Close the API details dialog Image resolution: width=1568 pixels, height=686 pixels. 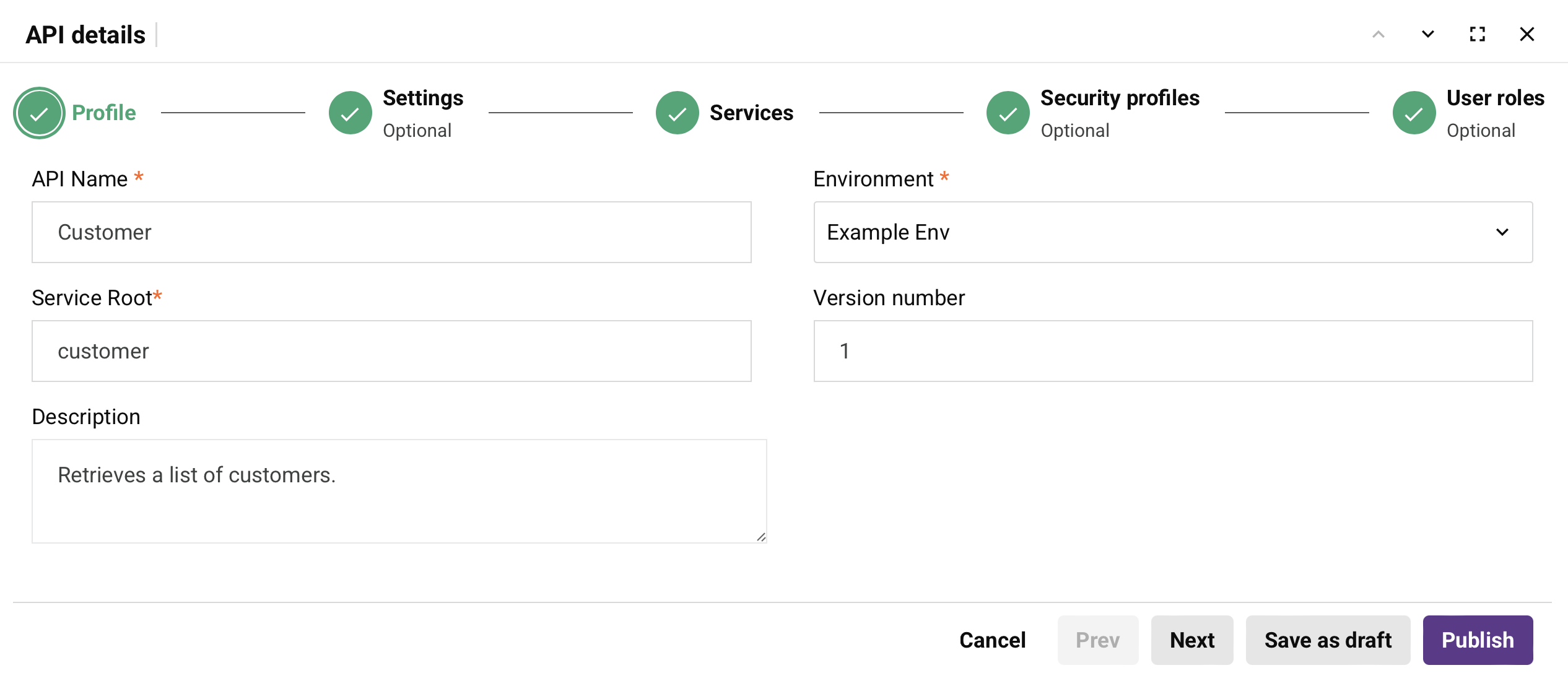pyautogui.click(x=1527, y=35)
